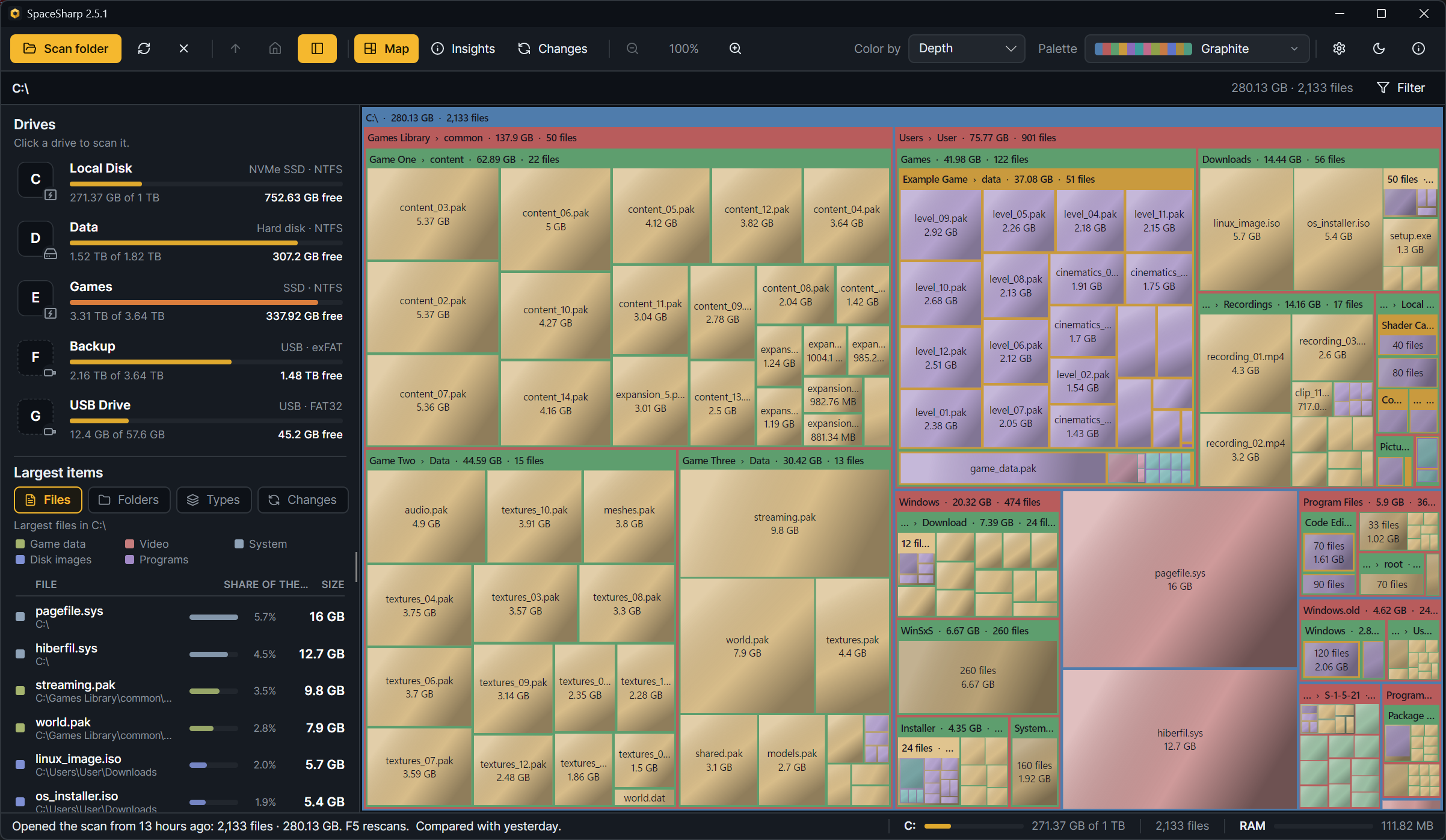1446x840 pixels.
Task: Click the Game Two Data treemap header
Action: coord(520,461)
